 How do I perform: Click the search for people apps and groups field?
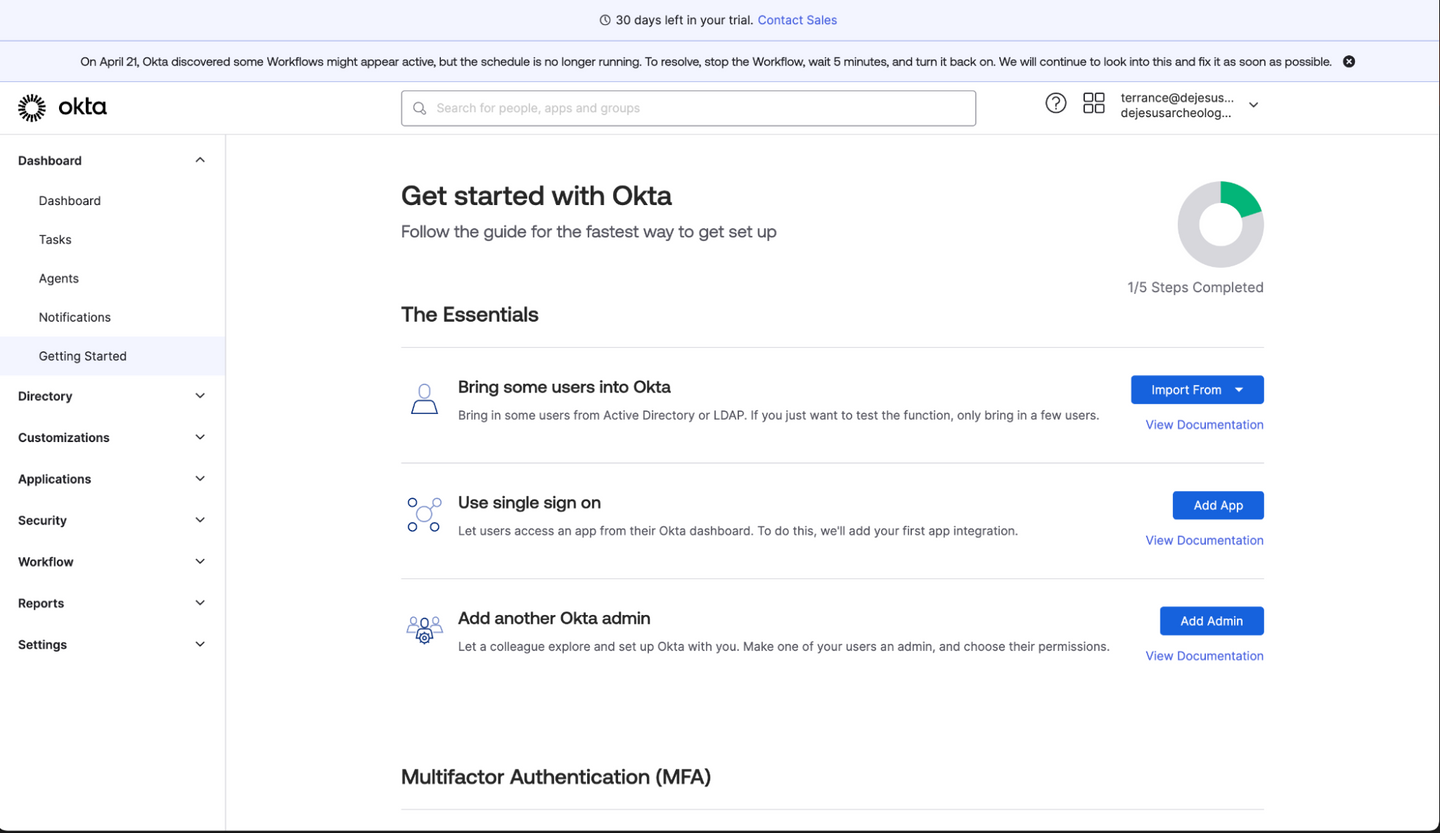(x=688, y=108)
